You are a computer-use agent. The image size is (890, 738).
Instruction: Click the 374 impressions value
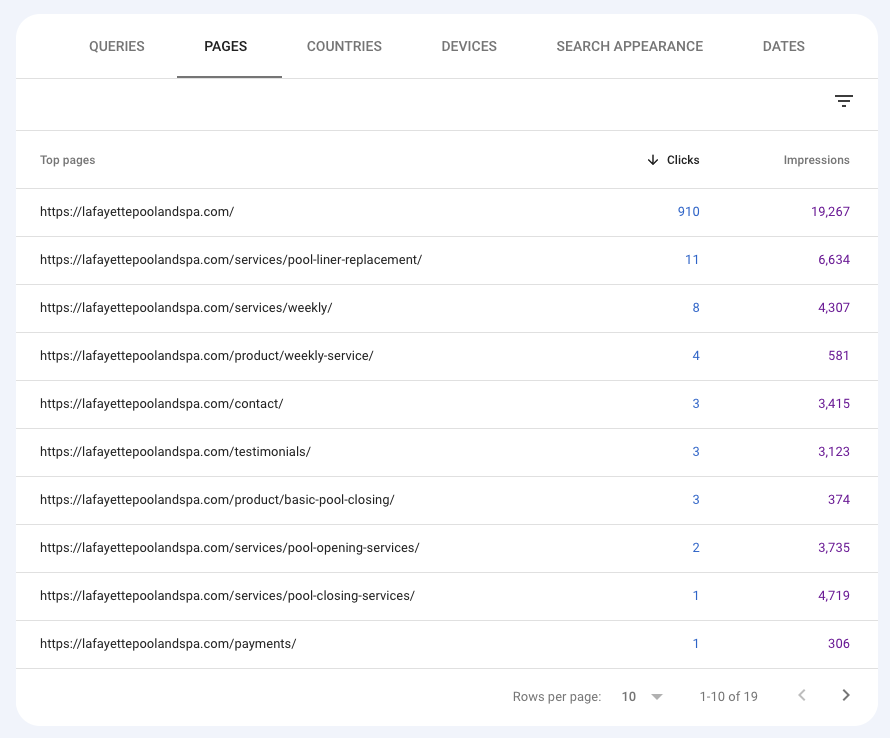click(838, 500)
